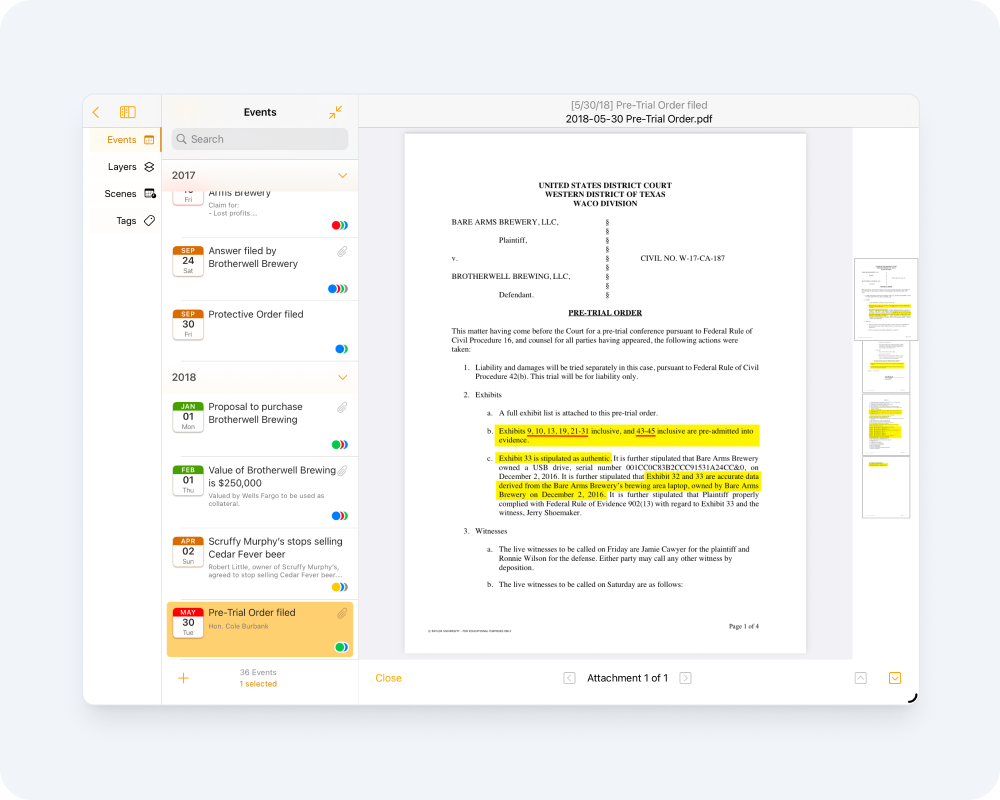Click layer dots on Scruffy Murphy's event
The image size is (1000, 800).
coord(340,587)
